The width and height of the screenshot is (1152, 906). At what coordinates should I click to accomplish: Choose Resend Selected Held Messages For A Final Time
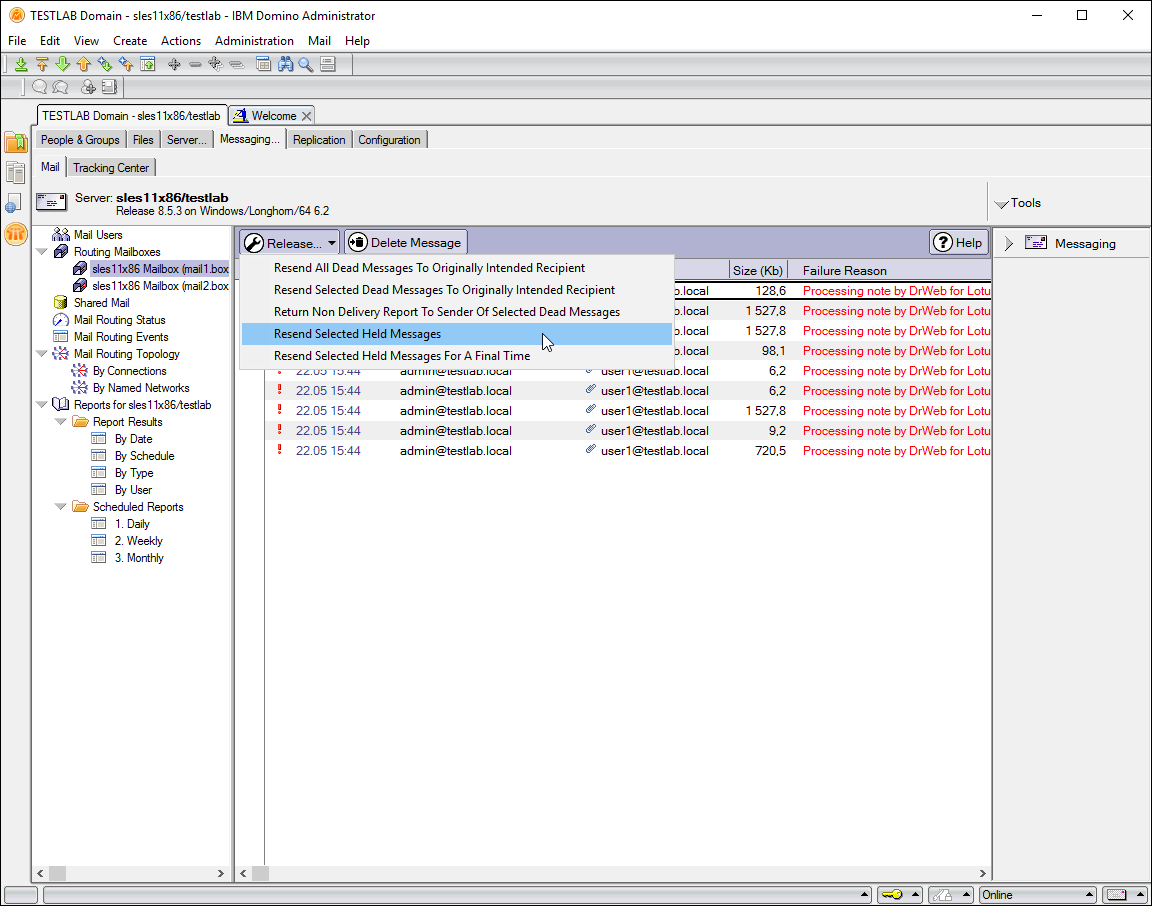(456, 356)
